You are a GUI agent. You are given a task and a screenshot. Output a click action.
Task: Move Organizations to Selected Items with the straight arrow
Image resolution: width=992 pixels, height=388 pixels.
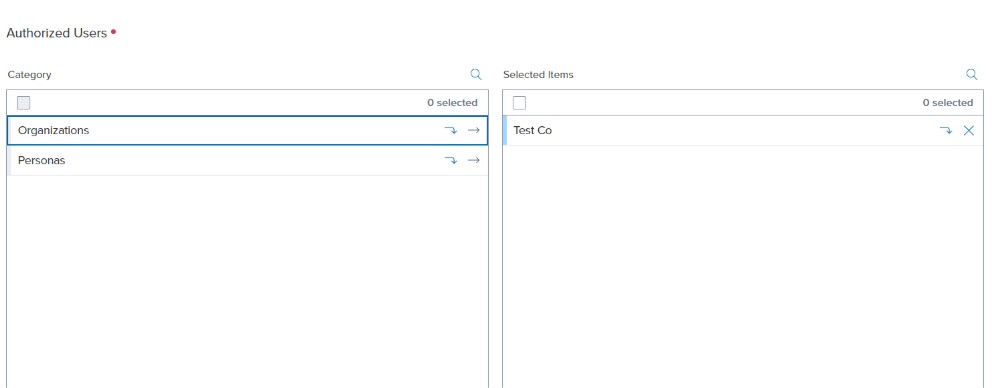click(x=473, y=130)
